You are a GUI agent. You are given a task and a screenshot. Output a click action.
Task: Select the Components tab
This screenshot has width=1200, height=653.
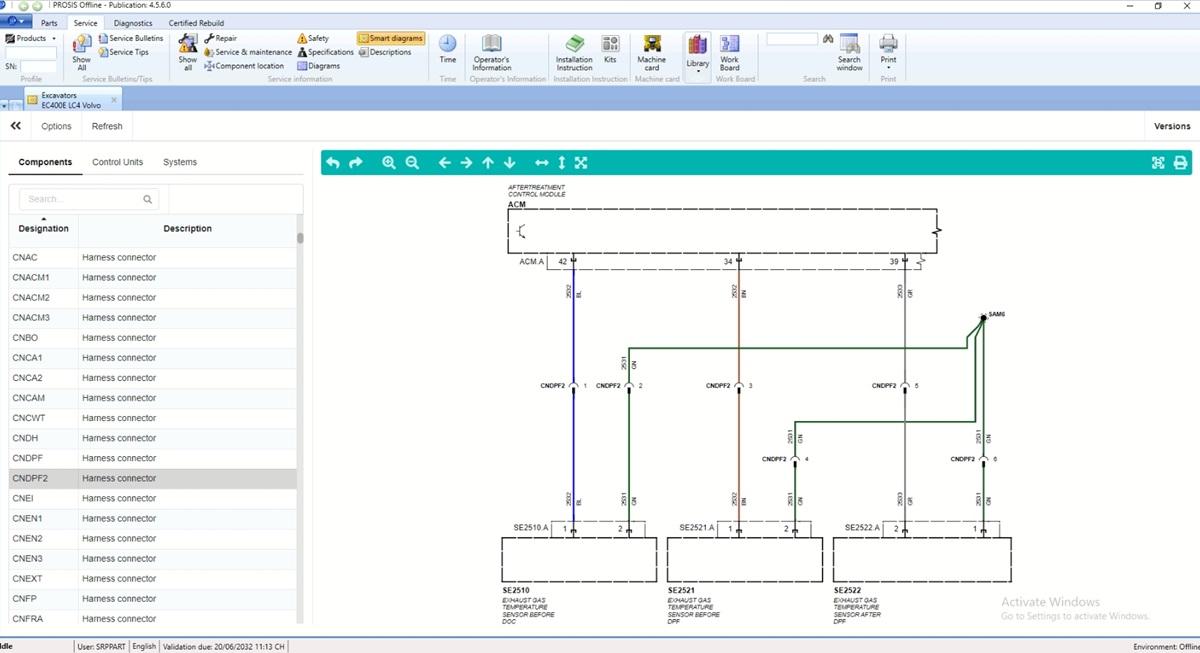click(x=45, y=162)
